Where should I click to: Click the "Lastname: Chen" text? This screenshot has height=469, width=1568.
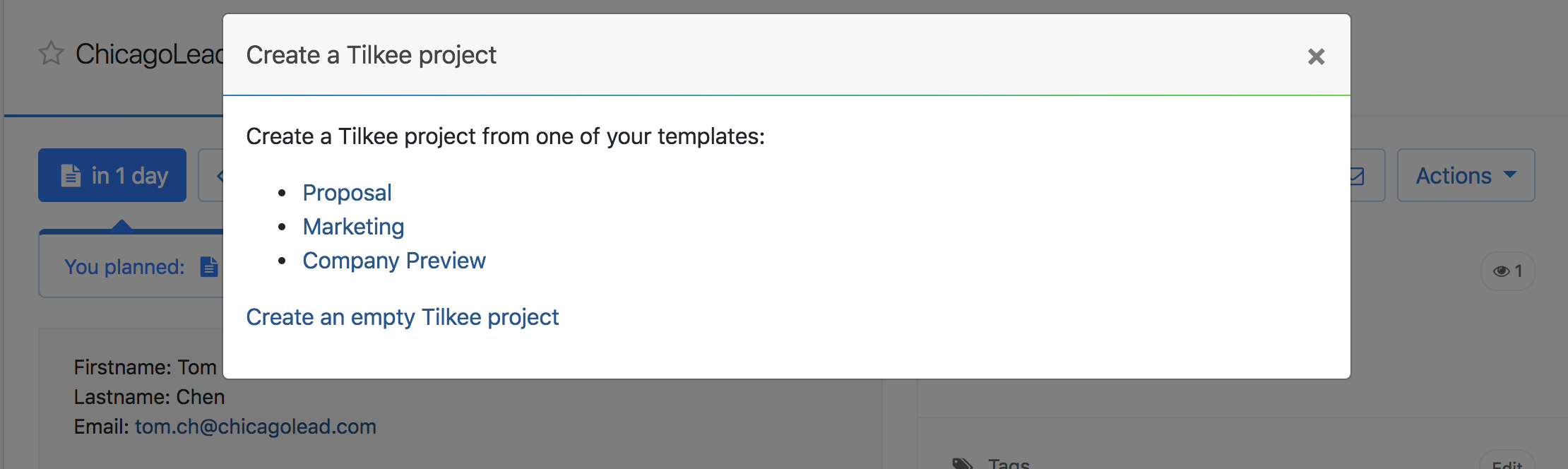pyautogui.click(x=149, y=397)
